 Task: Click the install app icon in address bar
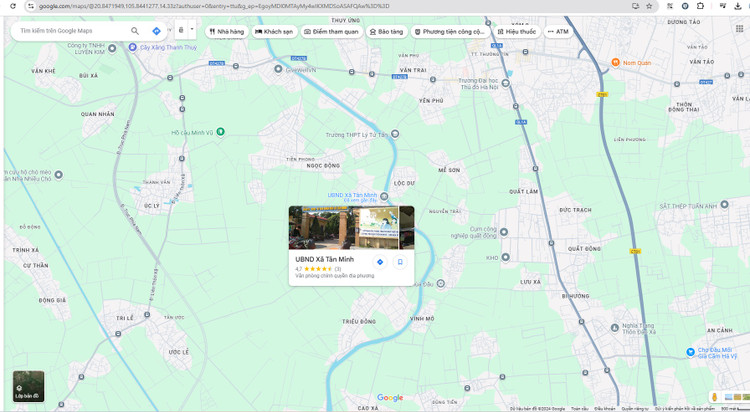click(635, 6)
